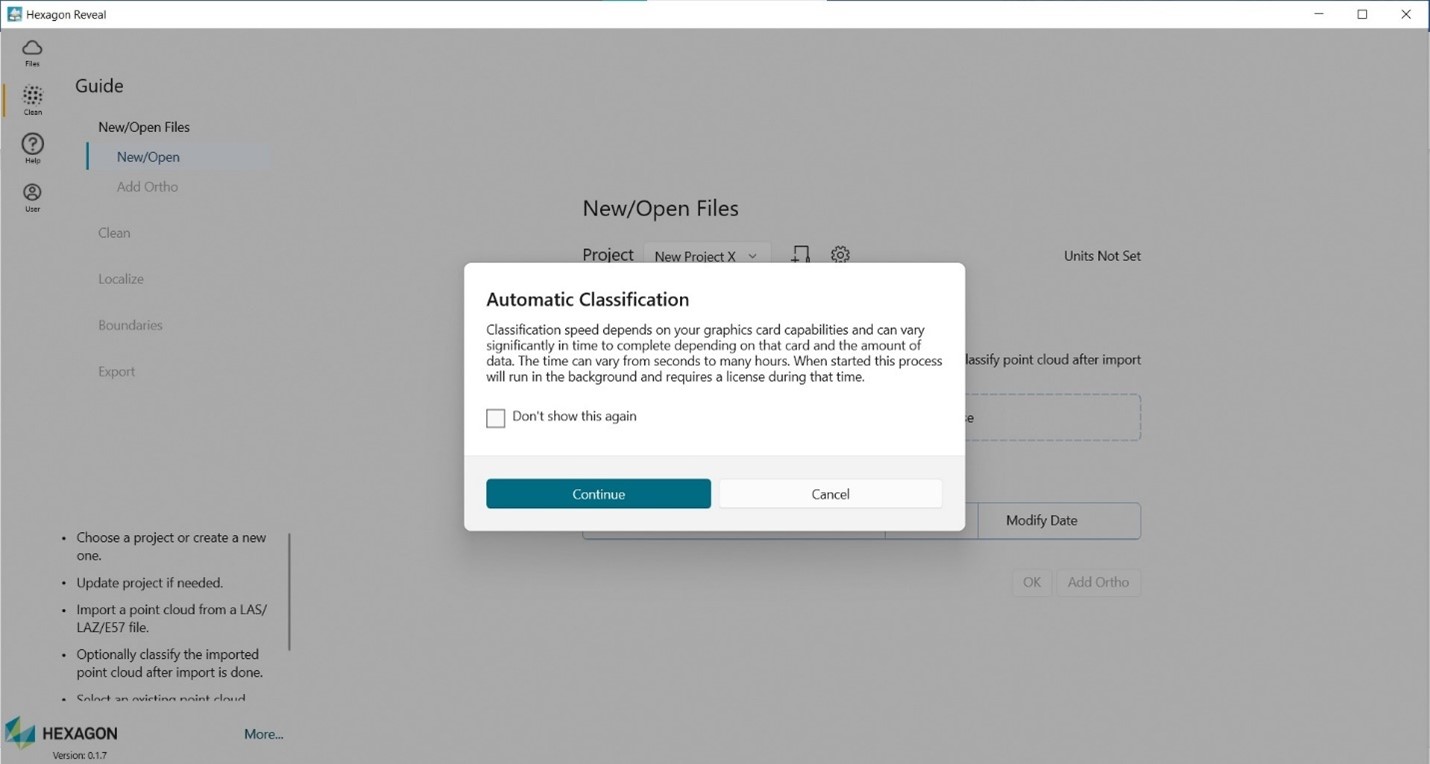The image size is (1430, 764).
Task: Expand the Boundaries section in the Guide
Action: coord(130,325)
